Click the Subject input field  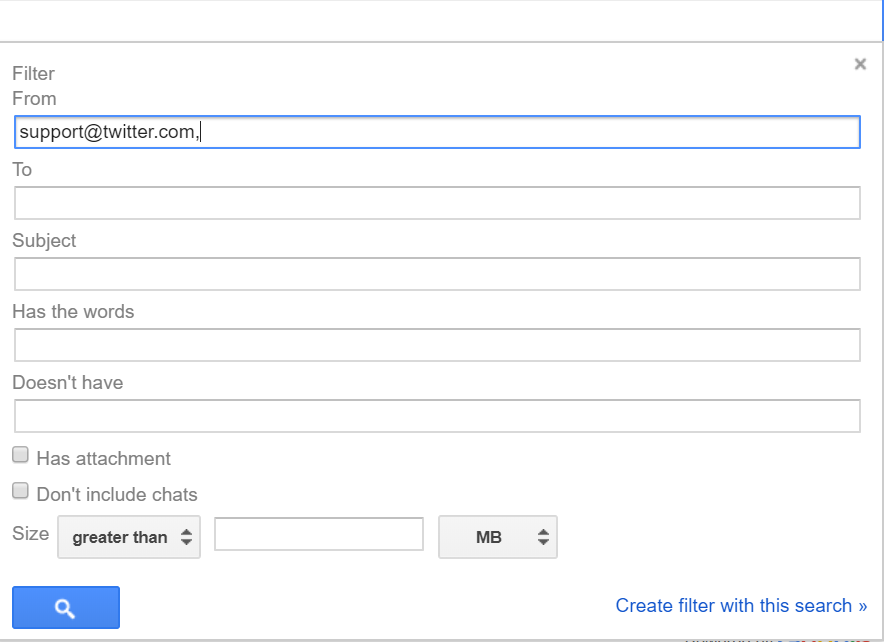pos(437,274)
